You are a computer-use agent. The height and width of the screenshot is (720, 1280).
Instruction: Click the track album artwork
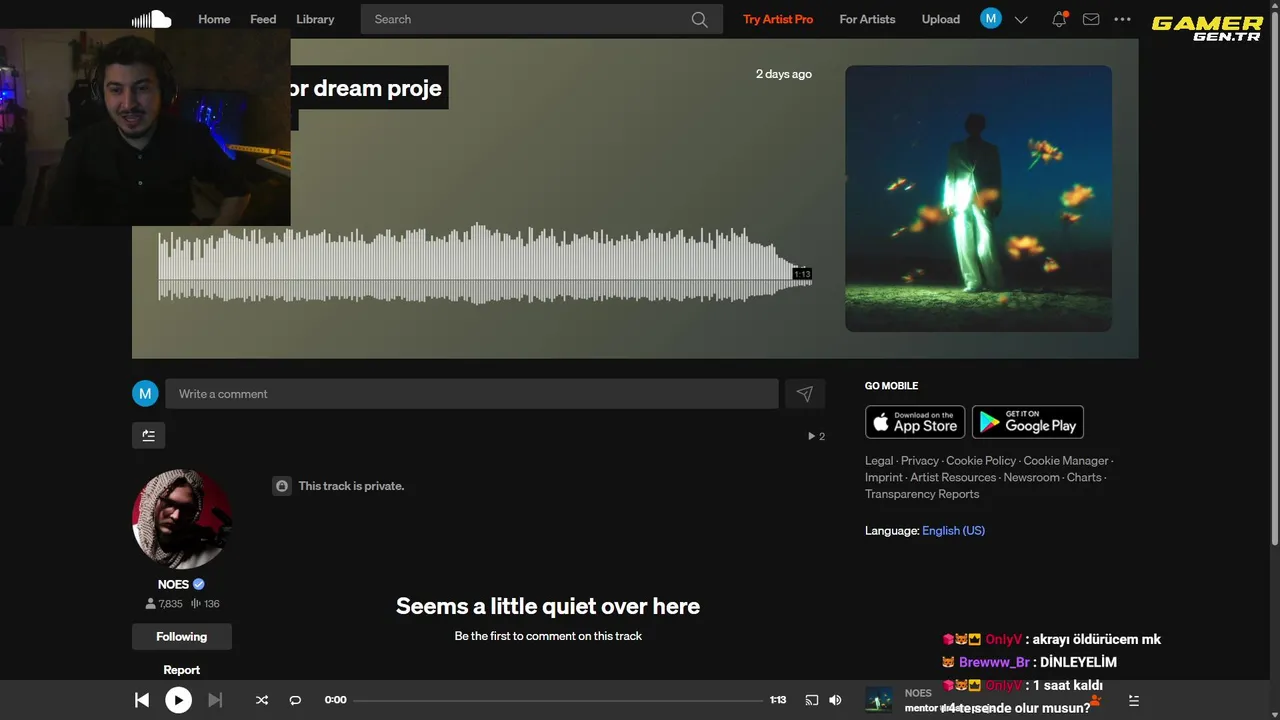(978, 198)
